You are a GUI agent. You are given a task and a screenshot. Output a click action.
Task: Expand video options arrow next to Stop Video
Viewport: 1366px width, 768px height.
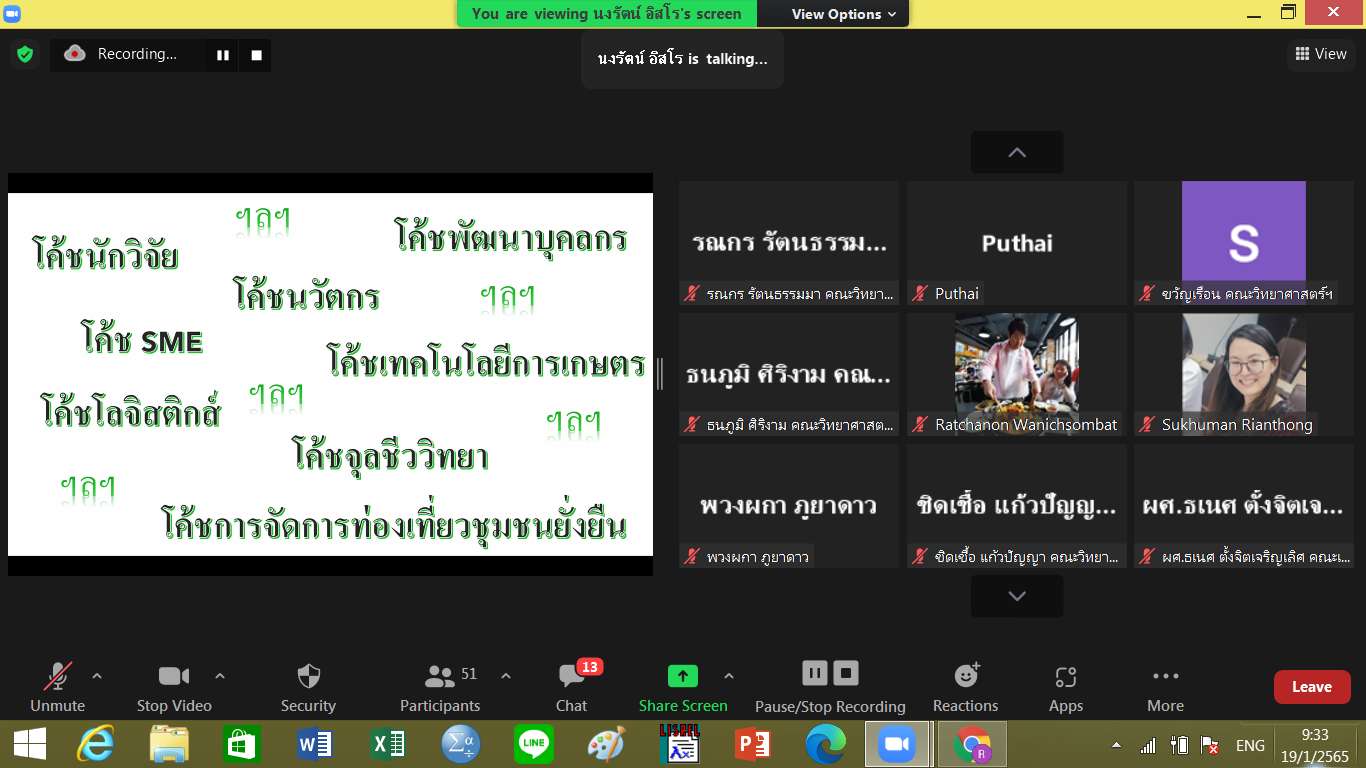point(220,677)
